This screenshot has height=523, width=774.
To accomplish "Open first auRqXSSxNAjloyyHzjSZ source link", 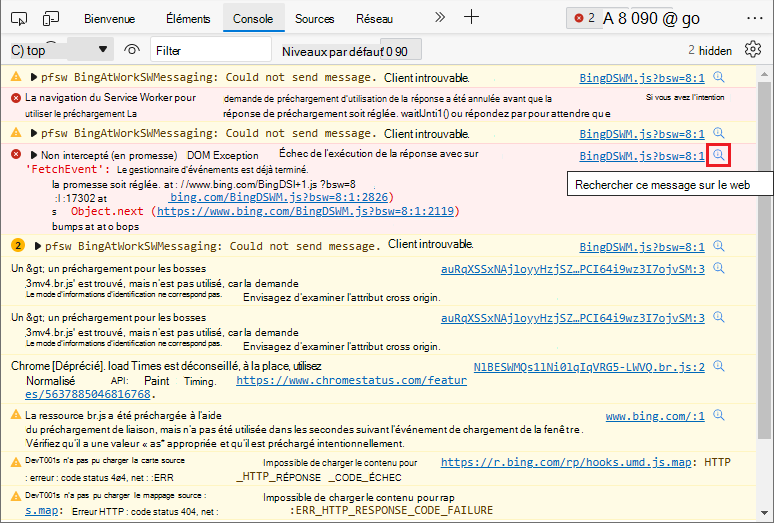I will (573, 269).
